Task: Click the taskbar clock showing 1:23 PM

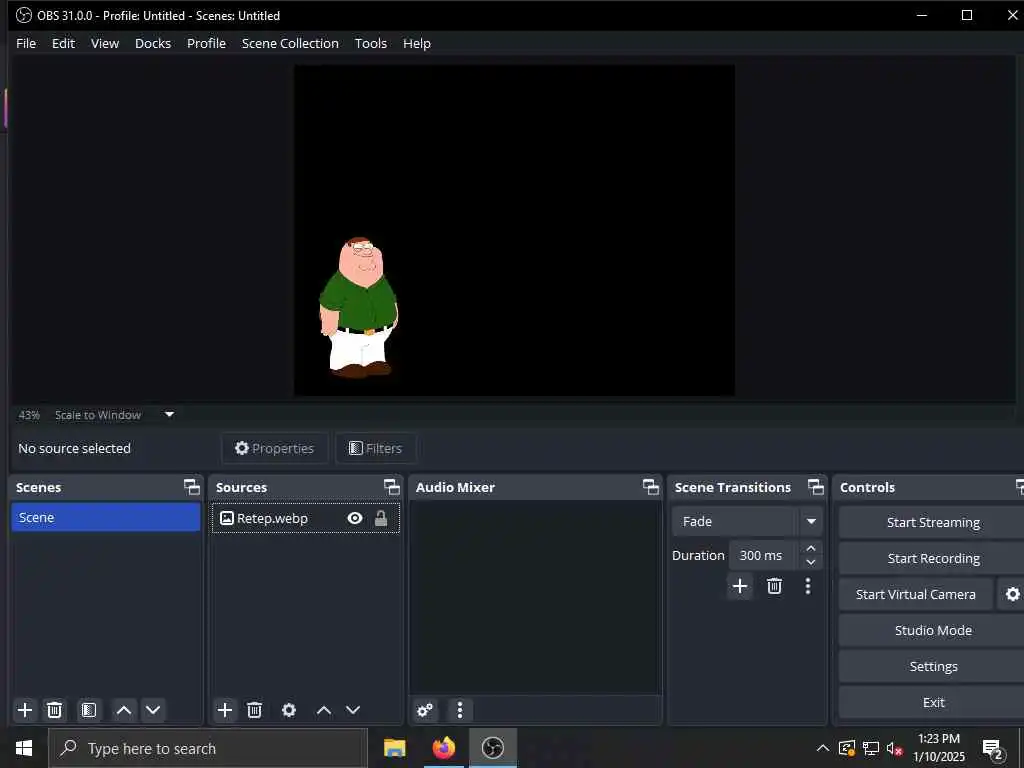Action: tap(938, 748)
